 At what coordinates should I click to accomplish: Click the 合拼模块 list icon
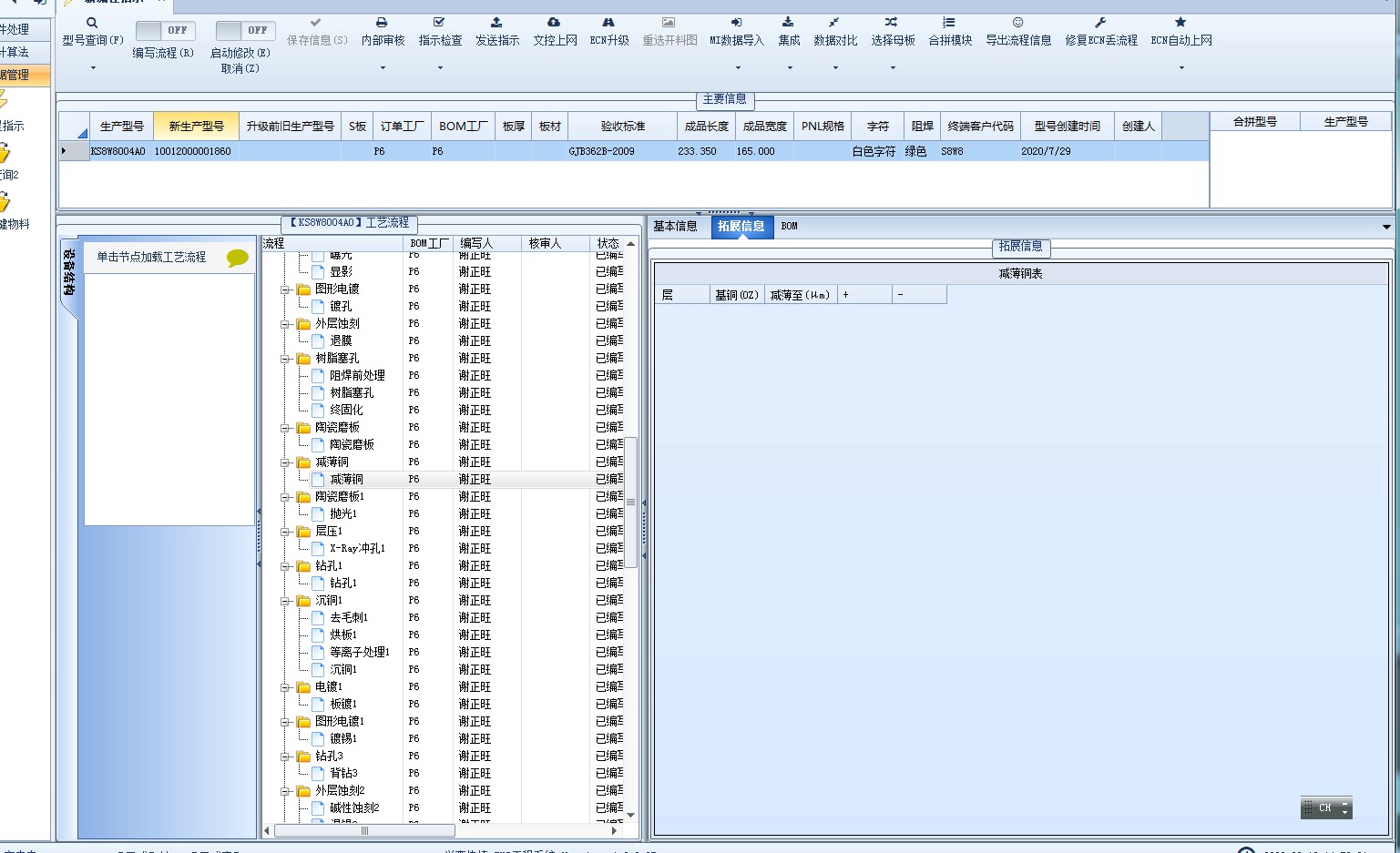pyautogui.click(x=949, y=22)
